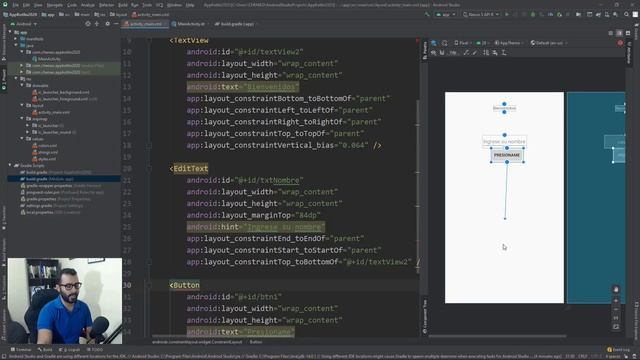This screenshot has width=640, height=360.
Task: Collapse the java folder
Action: [x=16, y=46]
